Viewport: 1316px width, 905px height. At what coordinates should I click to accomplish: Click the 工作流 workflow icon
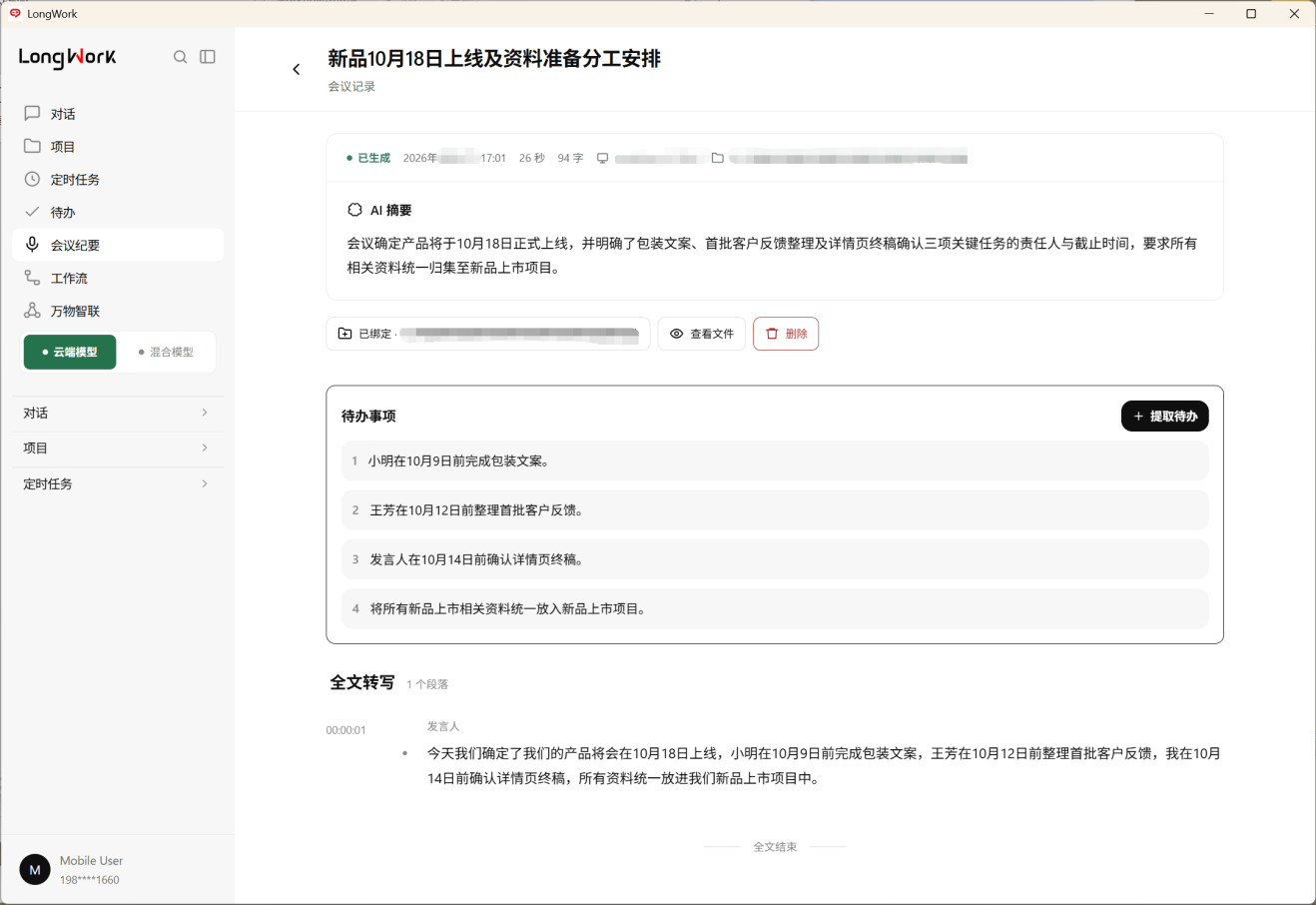(x=32, y=278)
